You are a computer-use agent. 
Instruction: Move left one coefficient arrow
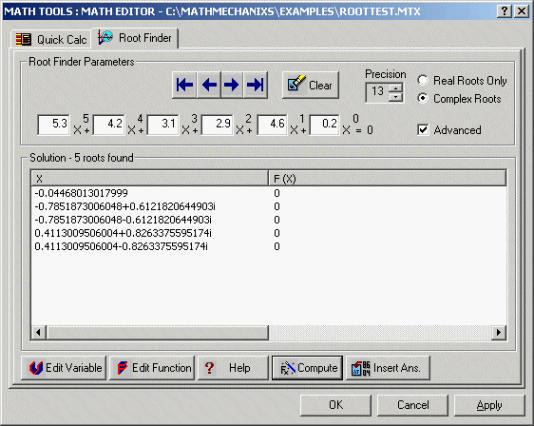(209, 85)
